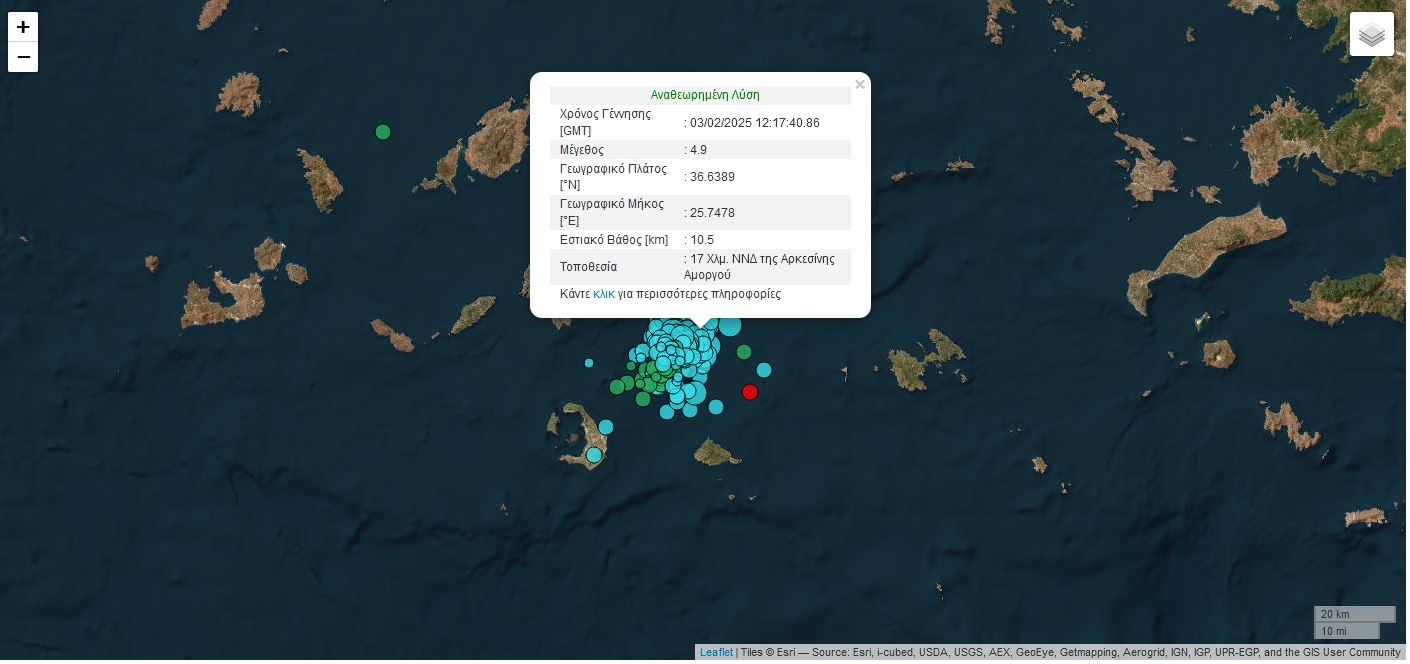Click the 20 km scale bar

(x=1354, y=614)
